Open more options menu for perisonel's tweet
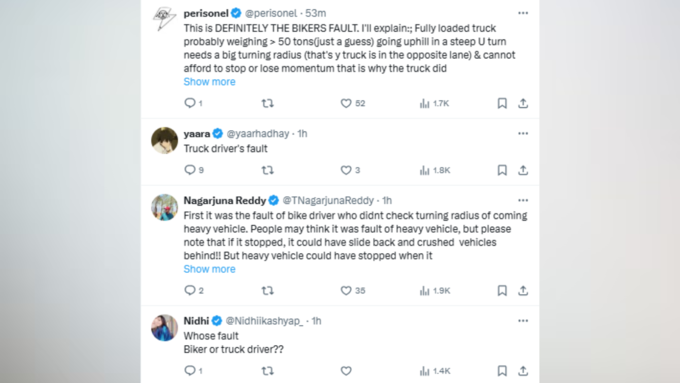This screenshot has width=680, height=383. (x=523, y=13)
